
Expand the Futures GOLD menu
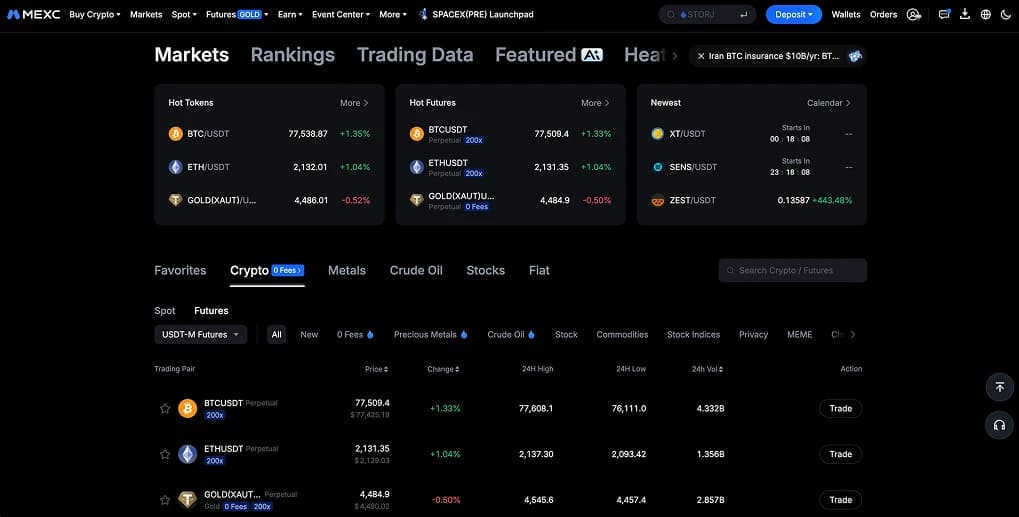[237, 14]
